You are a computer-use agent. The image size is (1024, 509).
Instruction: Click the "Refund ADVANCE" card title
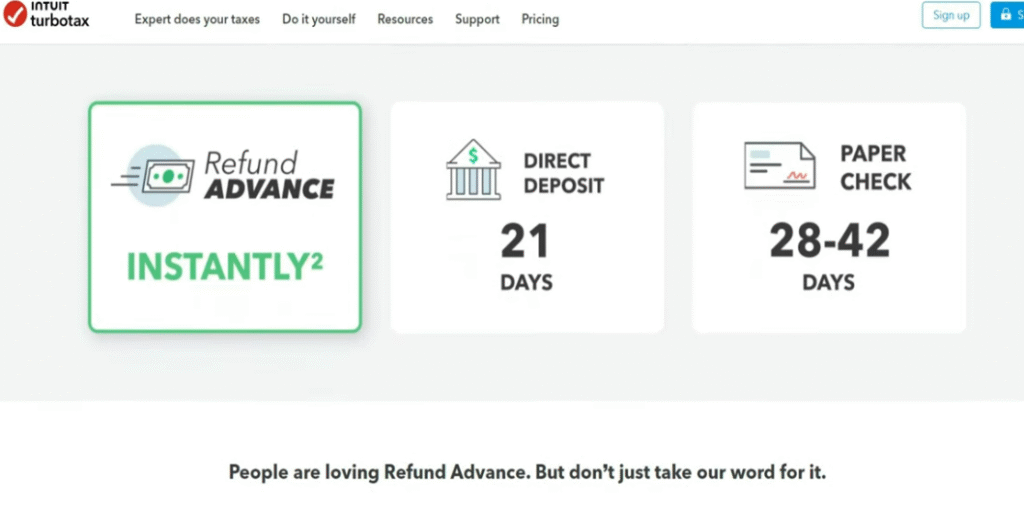click(x=268, y=175)
